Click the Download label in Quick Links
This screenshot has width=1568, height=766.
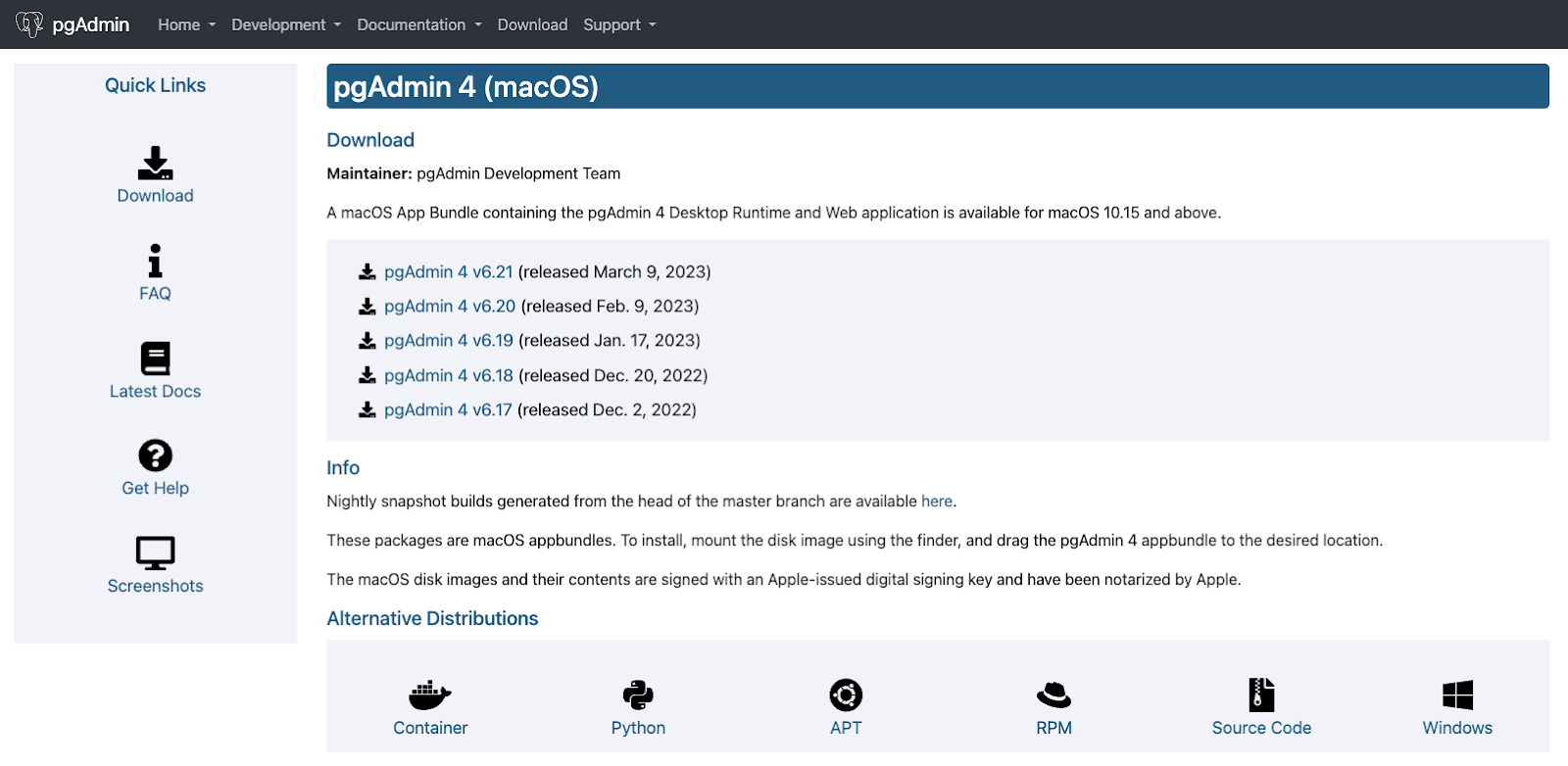pyautogui.click(x=155, y=196)
